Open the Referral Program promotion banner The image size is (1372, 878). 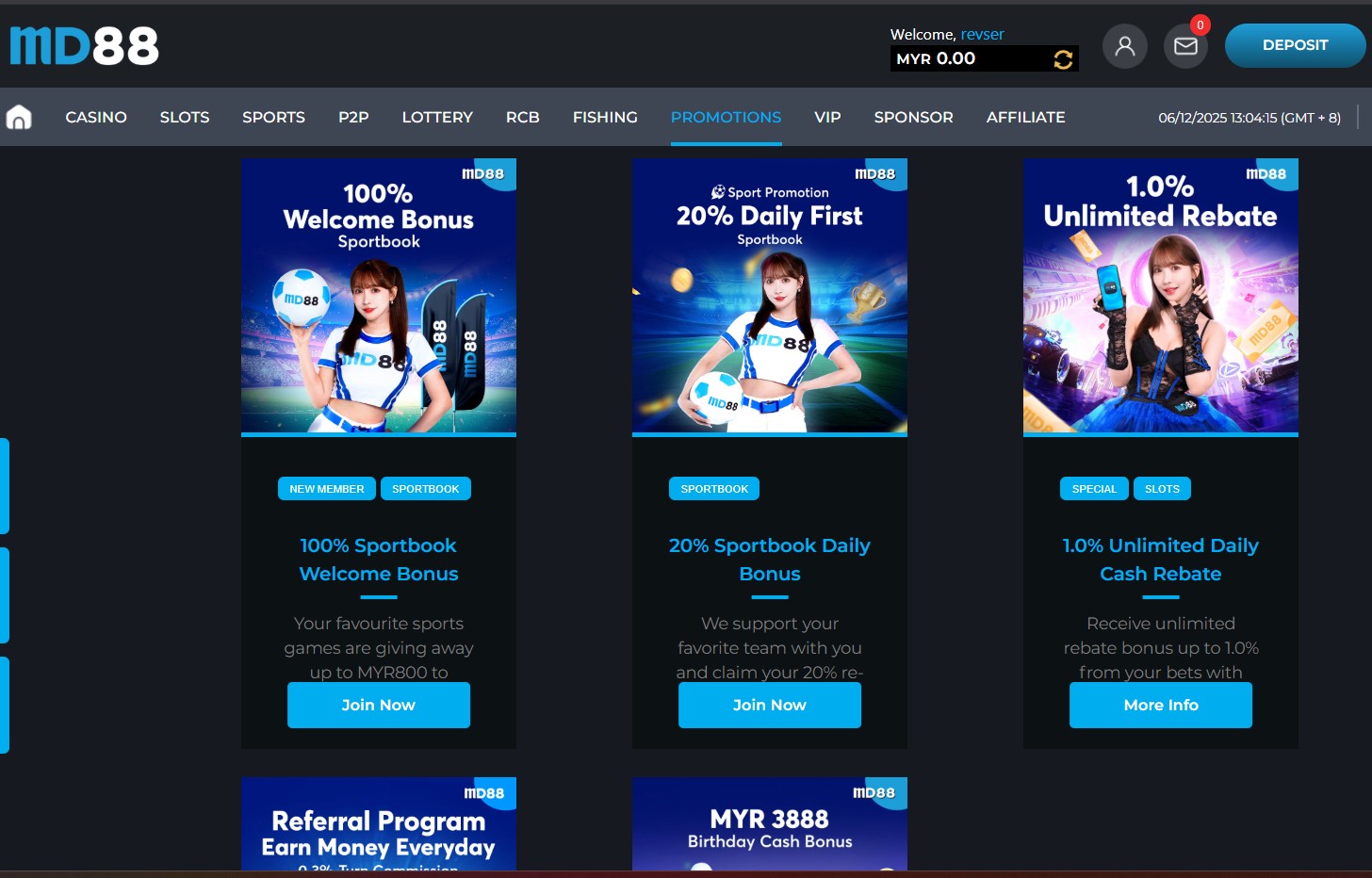(378, 824)
